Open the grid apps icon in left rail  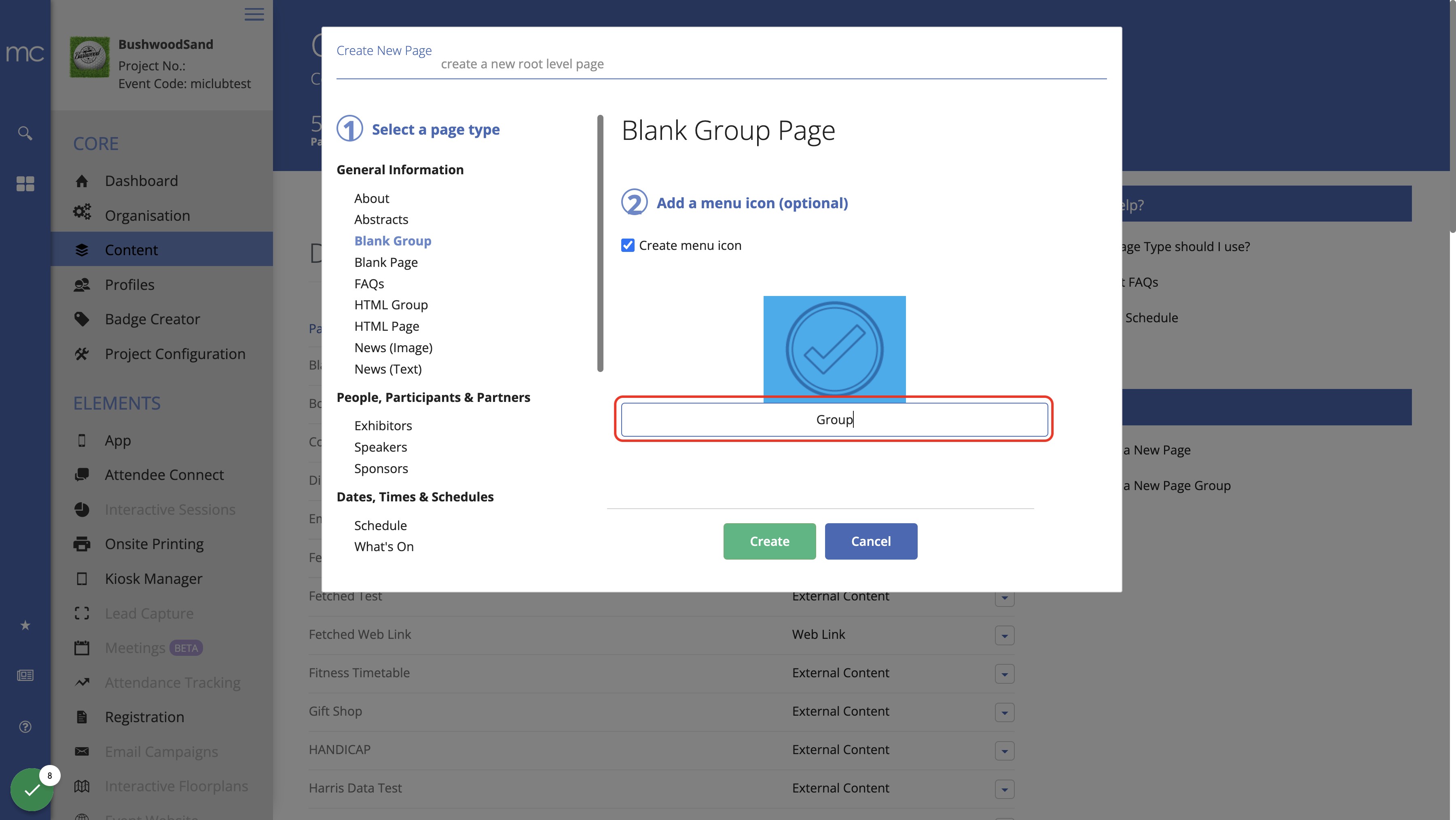click(25, 184)
